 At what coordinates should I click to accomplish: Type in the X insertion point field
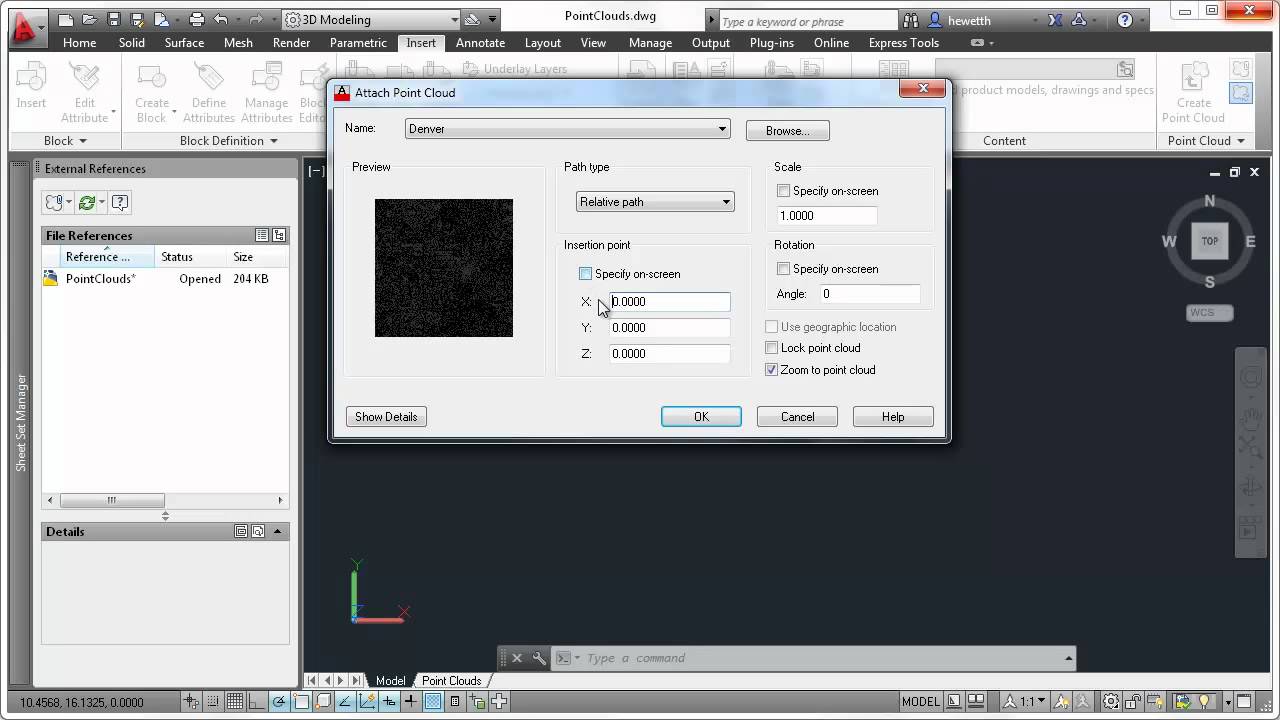pyautogui.click(x=668, y=301)
